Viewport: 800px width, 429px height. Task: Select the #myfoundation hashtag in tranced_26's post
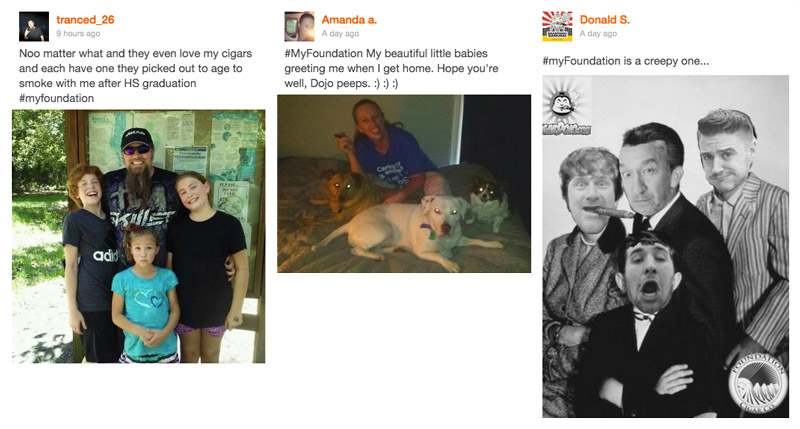[57, 98]
